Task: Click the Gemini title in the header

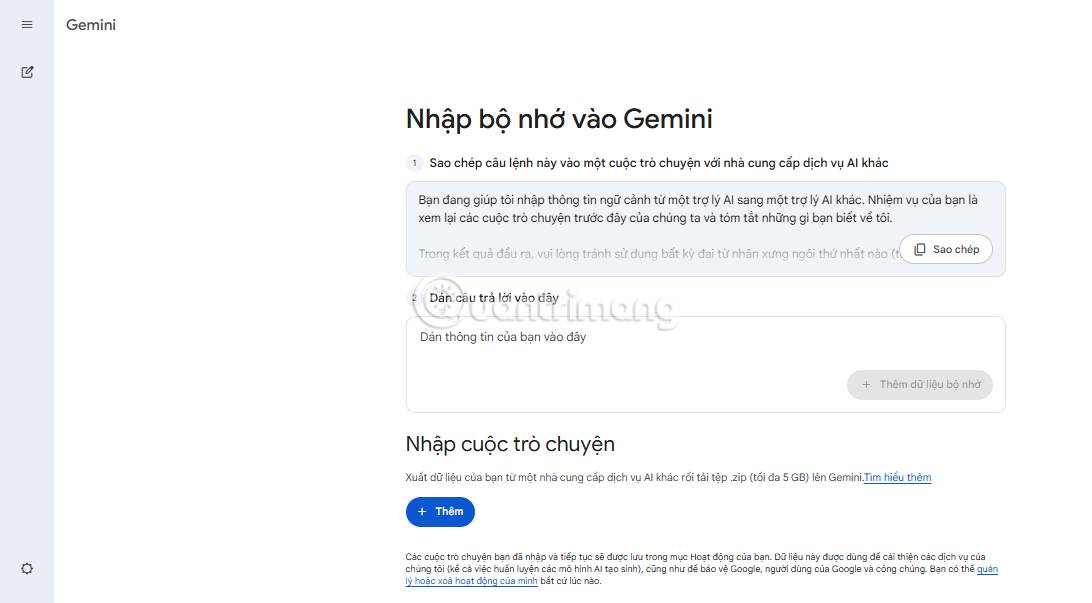Action: (90, 25)
